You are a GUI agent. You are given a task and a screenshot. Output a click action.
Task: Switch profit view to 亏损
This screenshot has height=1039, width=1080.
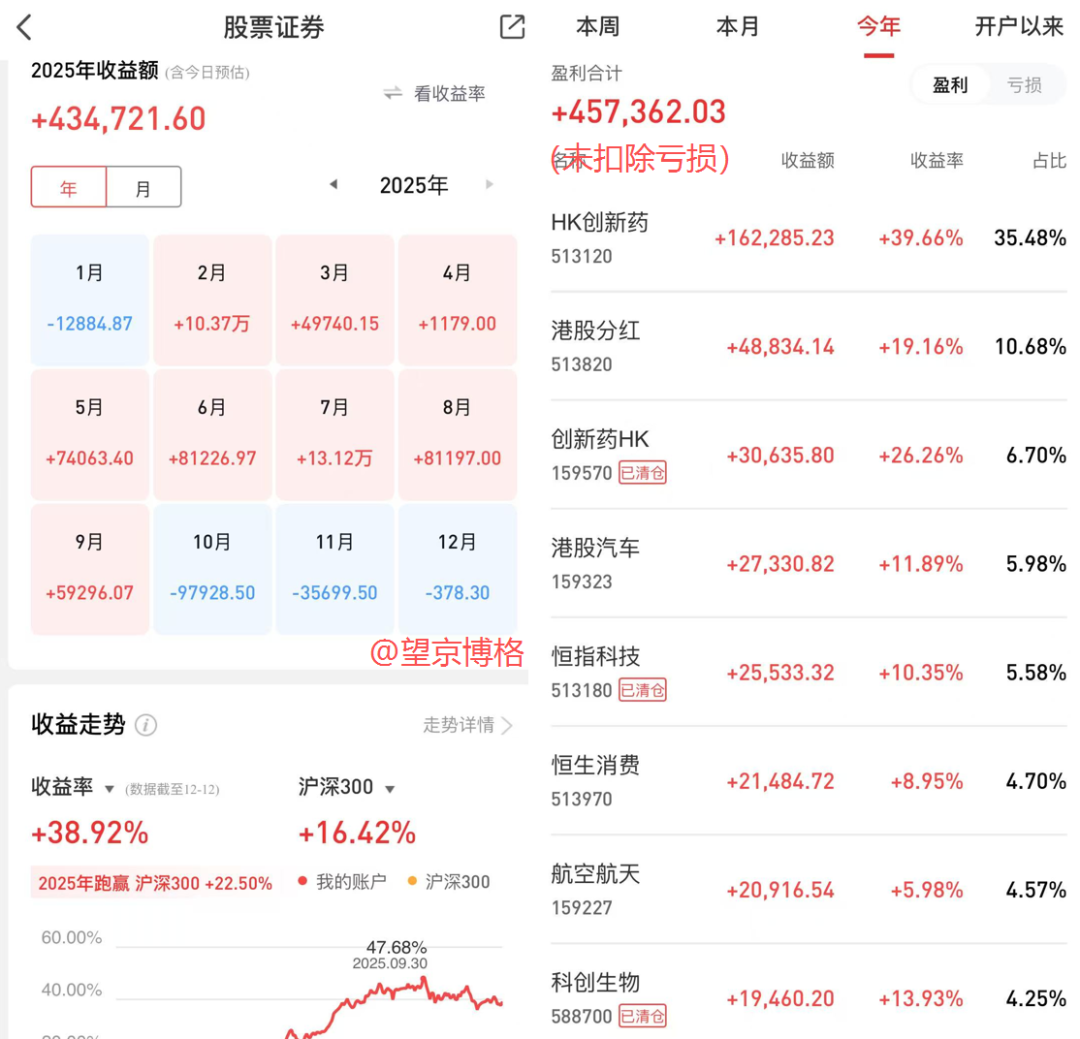pyautogui.click(x=1025, y=85)
